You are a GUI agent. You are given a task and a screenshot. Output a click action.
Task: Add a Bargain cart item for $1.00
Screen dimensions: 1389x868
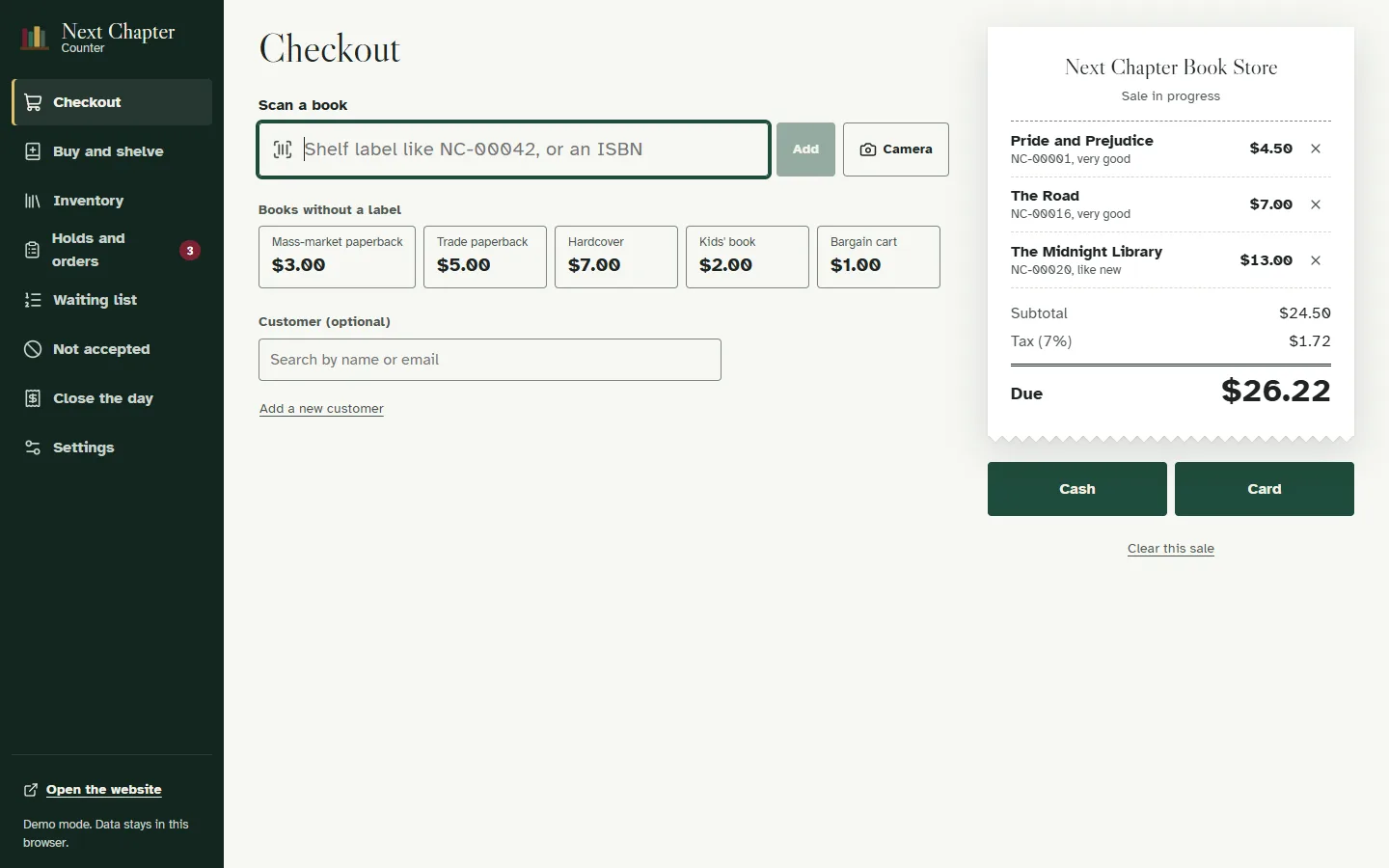[x=879, y=257]
